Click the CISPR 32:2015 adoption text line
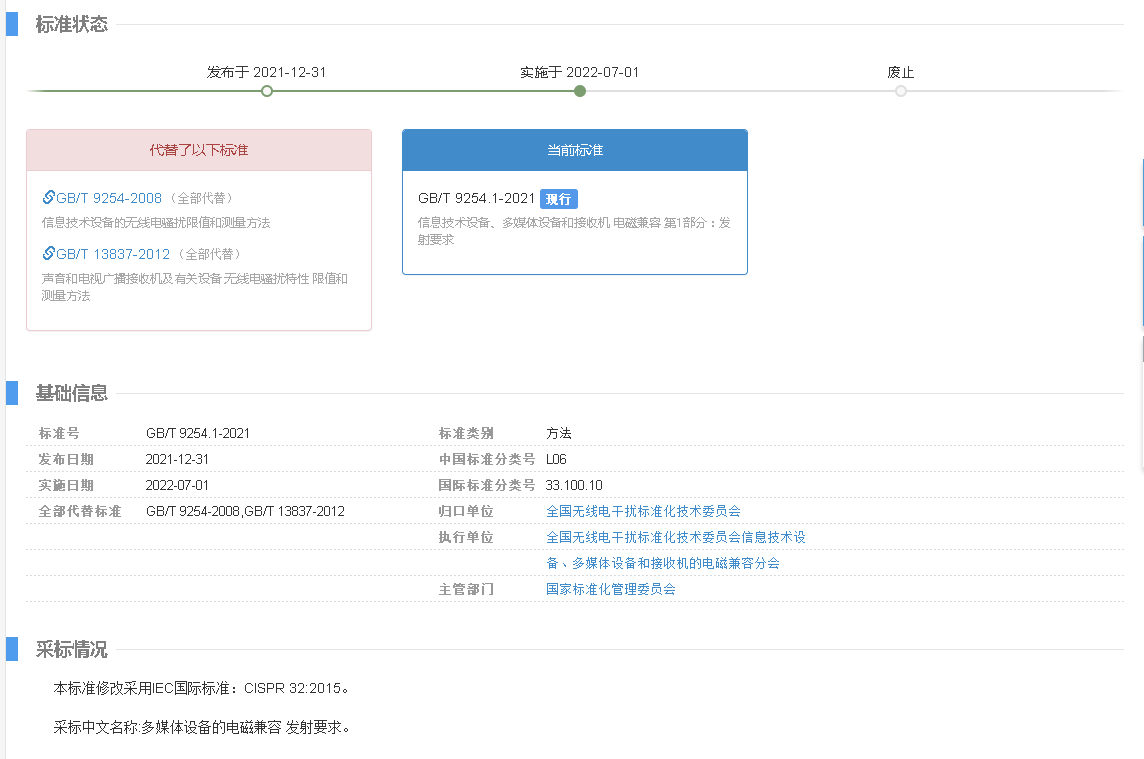The width and height of the screenshot is (1144, 759). tap(201, 689)
